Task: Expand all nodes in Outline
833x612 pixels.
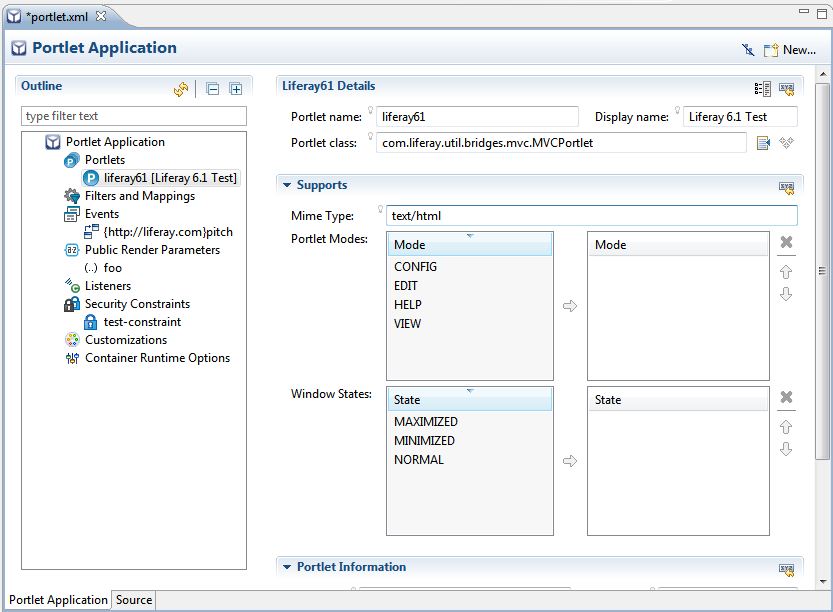Action: point(236,89)
